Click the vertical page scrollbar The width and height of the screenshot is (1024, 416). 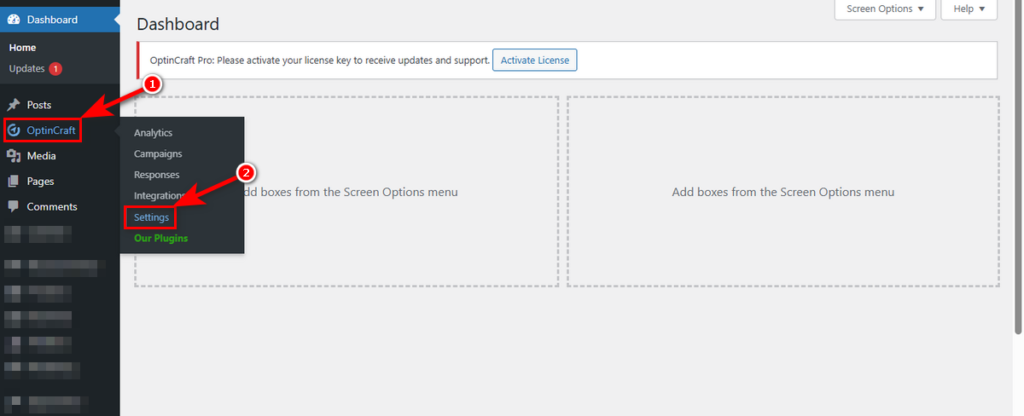point(1018,170)
